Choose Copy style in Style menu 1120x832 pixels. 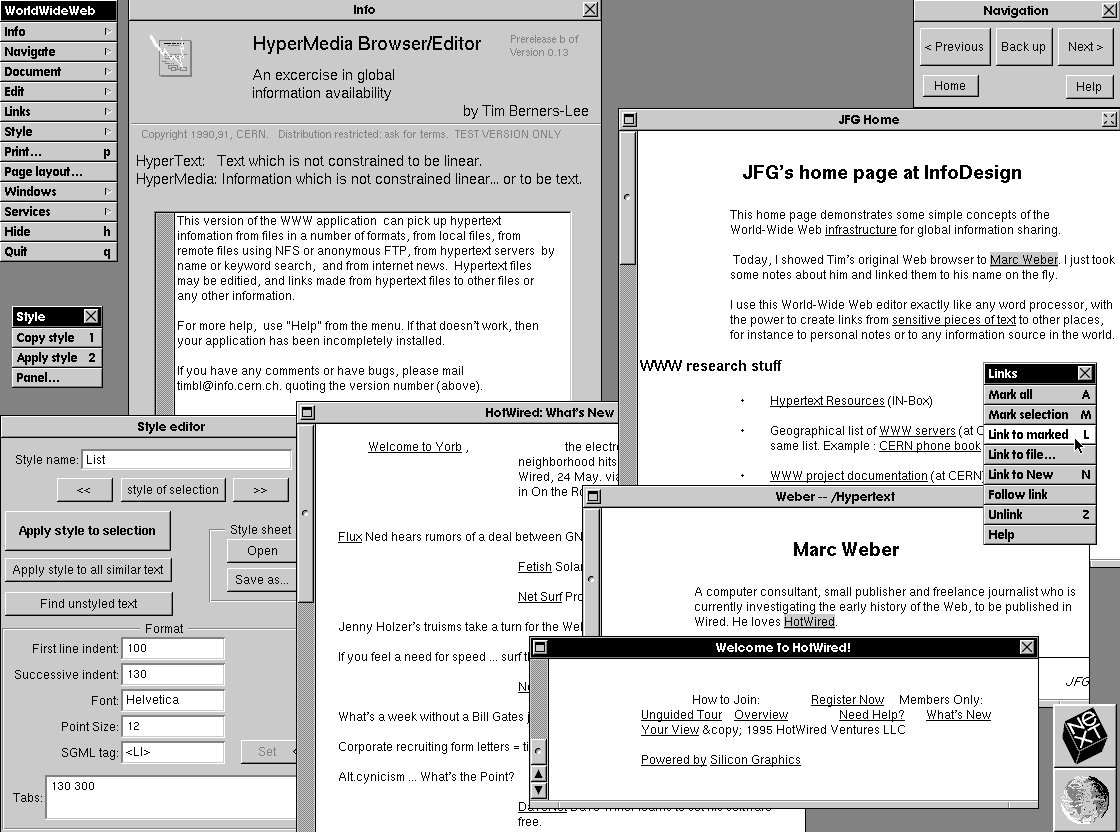coord(56,337)
